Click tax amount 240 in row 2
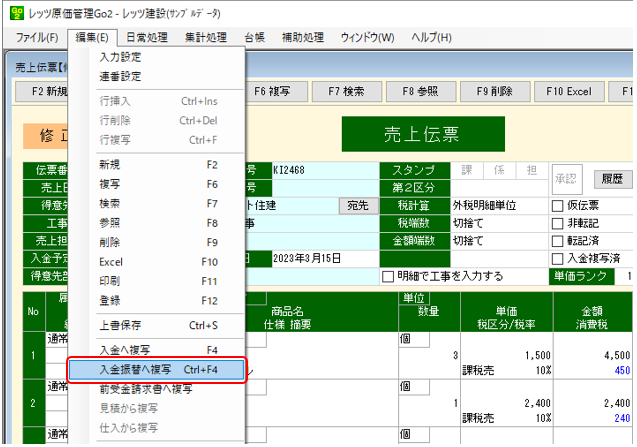The image size is (637, 447). 622,418
